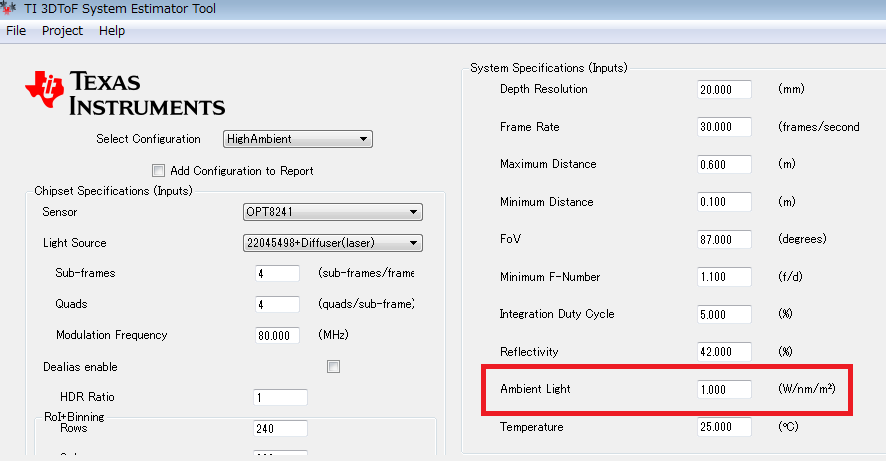Screen dimensions: 889x462
Task: Open the Project menu
Action: point(62,31)
